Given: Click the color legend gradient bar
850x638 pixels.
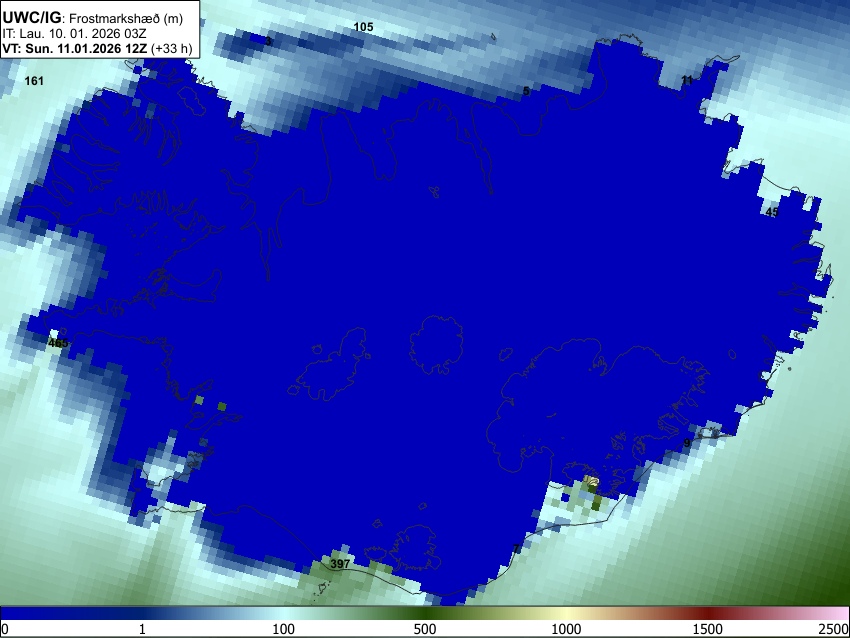Looking at the screenshot, I should 425,614.
